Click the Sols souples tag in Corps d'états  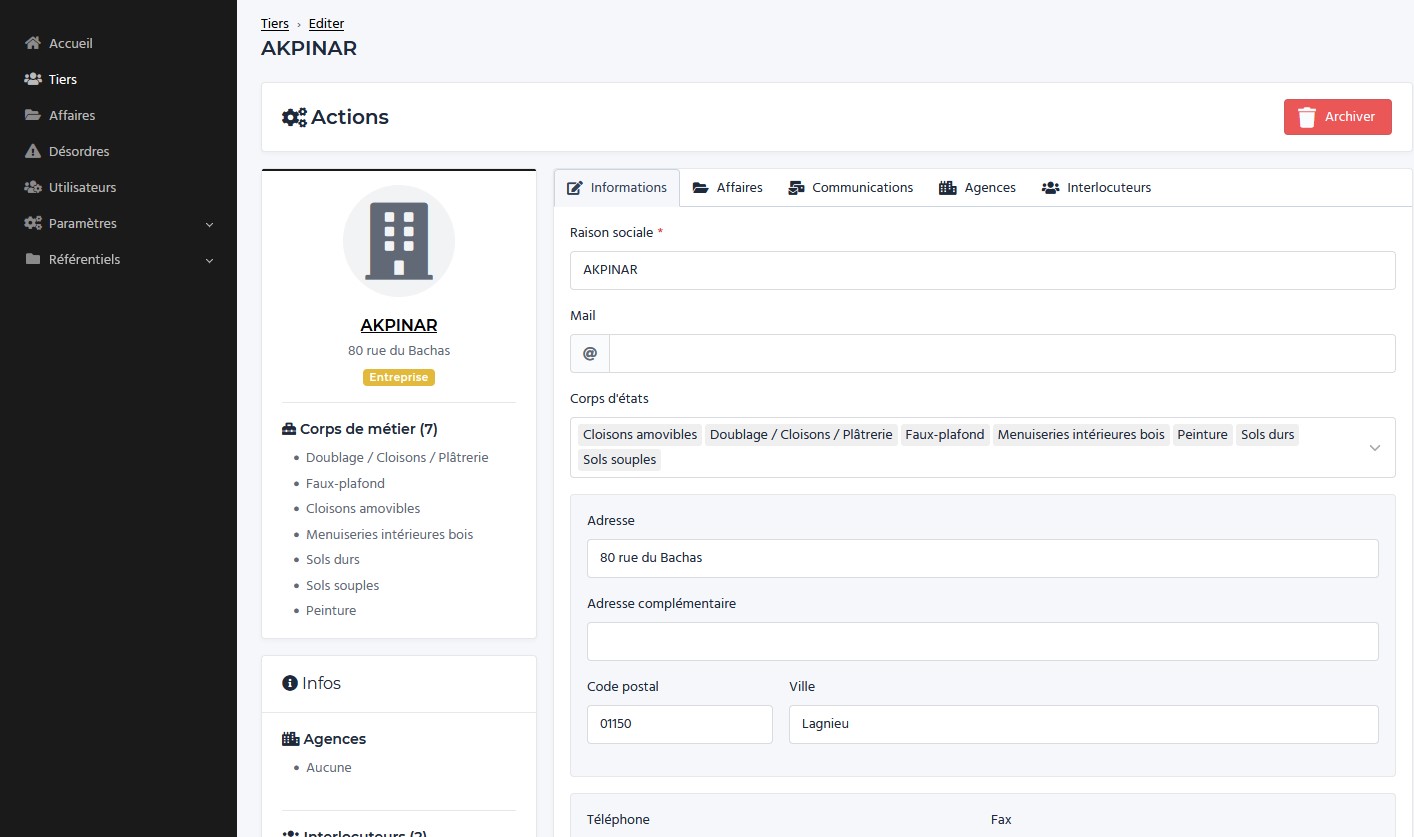pyautogui.click(x=620, y=460)
